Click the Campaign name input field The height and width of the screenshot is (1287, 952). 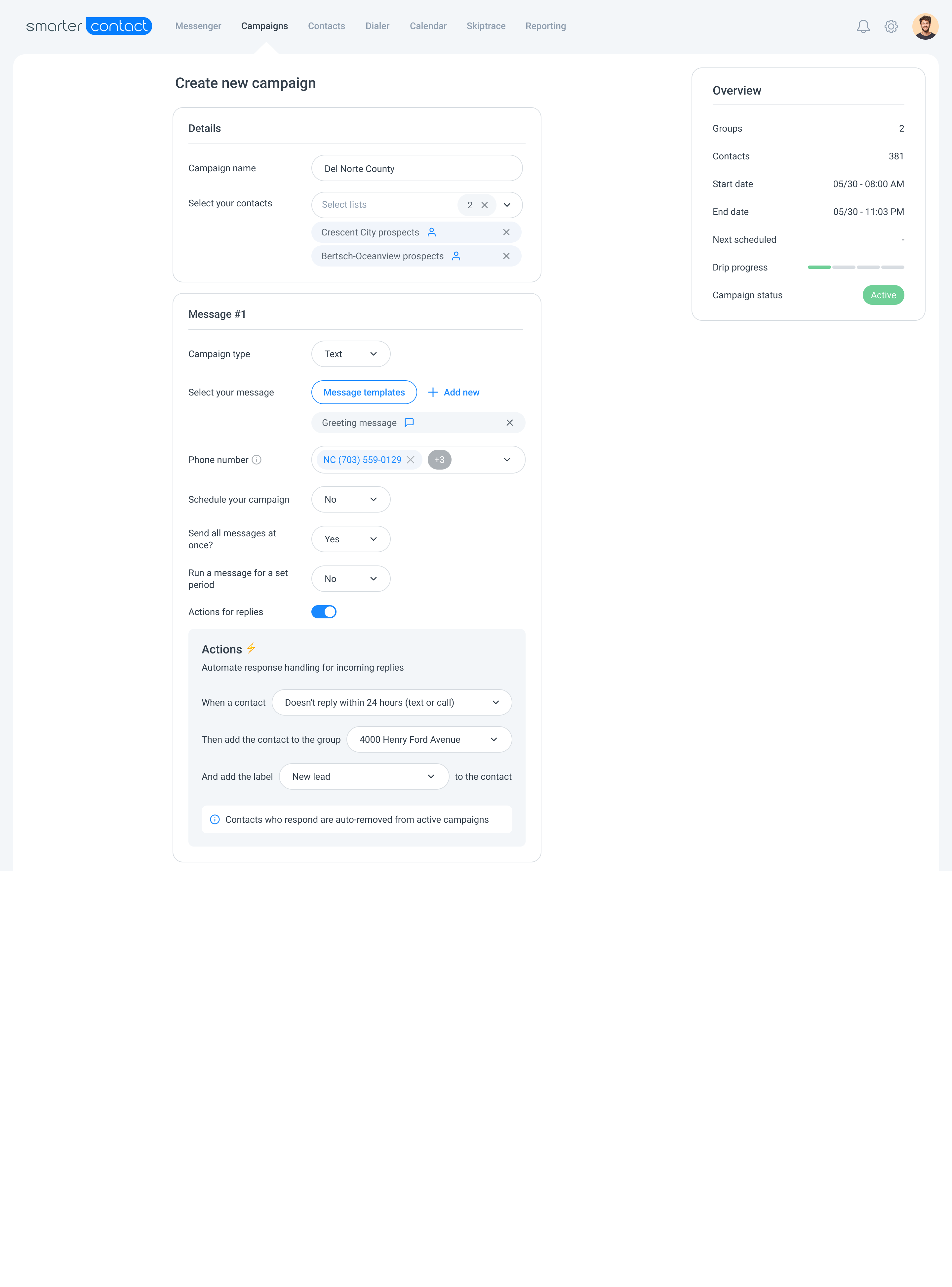click(416, 168)
